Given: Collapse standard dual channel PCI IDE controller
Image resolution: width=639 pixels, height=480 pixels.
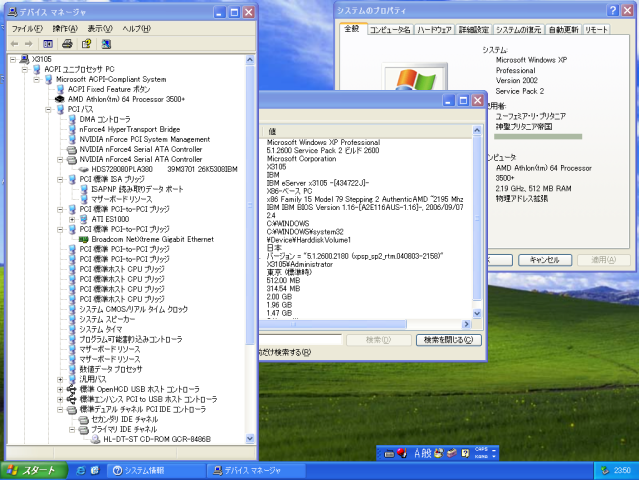Looking at the screenshot, I should click(60, 409).
